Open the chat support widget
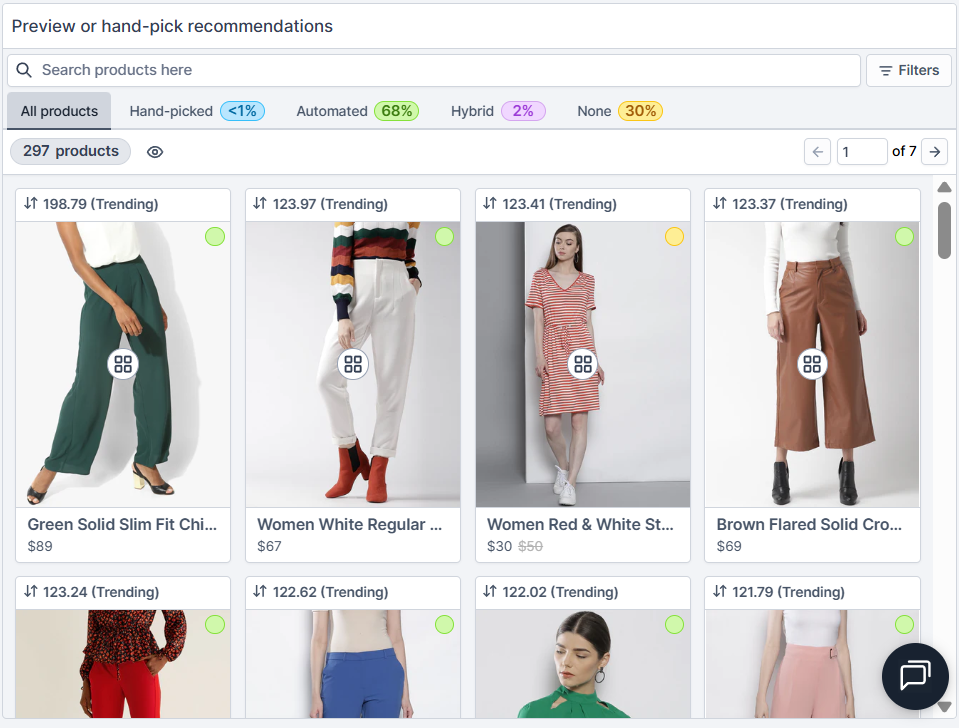Image resolution: width=959 pixels, height=728 pixels. coord(915,676)
